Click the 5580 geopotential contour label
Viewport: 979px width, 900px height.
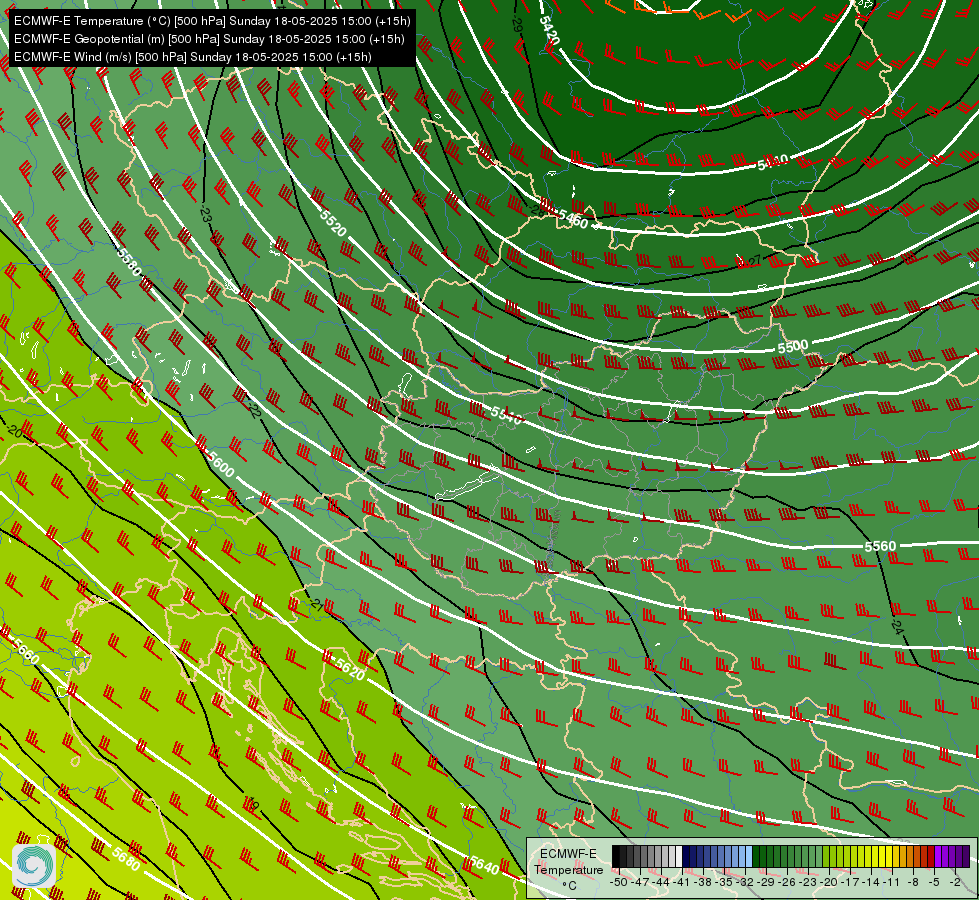129,262
